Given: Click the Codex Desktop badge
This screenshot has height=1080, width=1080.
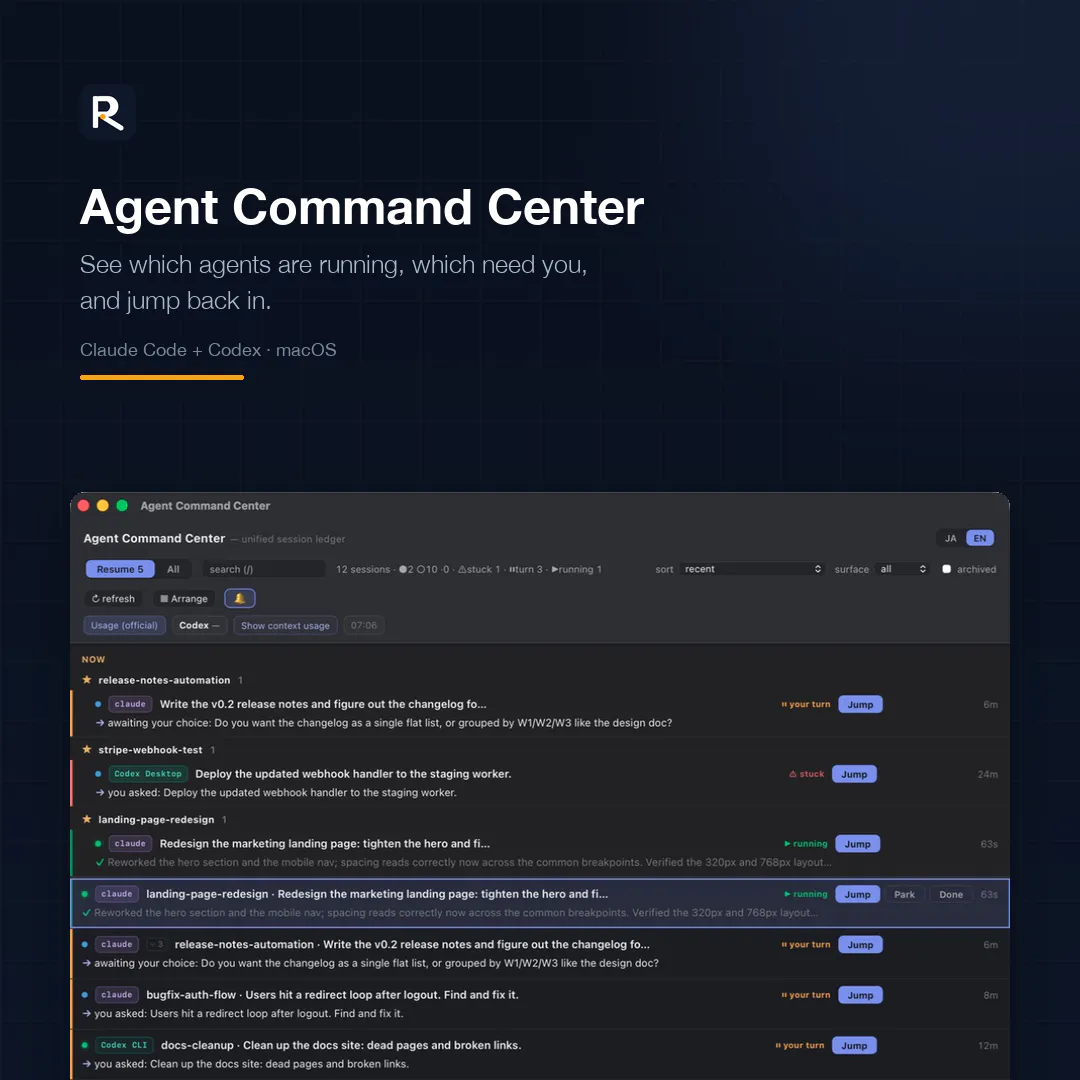Looking at the screenshot, I should tap(148, 773).
